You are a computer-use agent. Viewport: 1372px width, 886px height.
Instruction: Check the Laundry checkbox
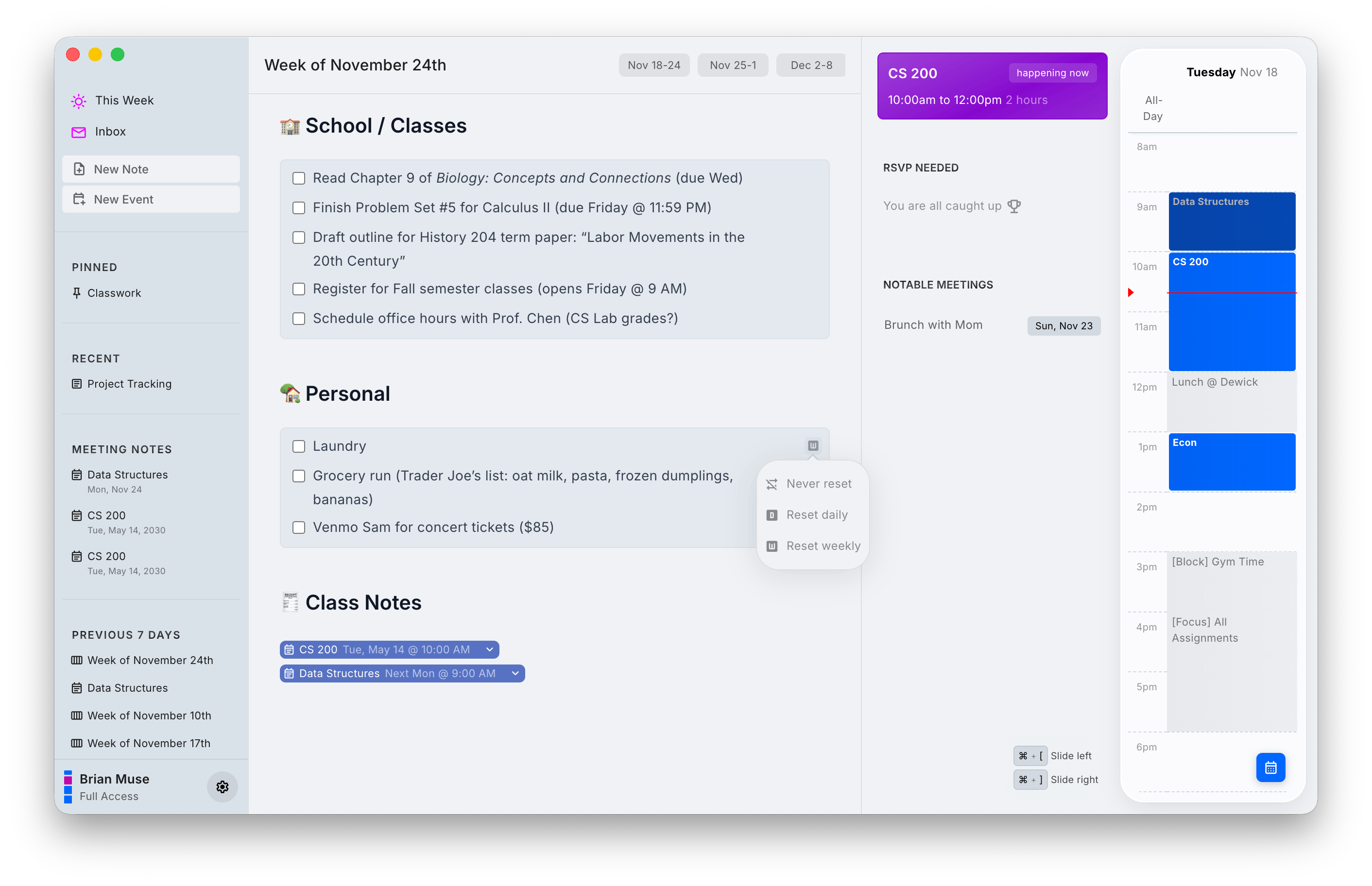299,446
